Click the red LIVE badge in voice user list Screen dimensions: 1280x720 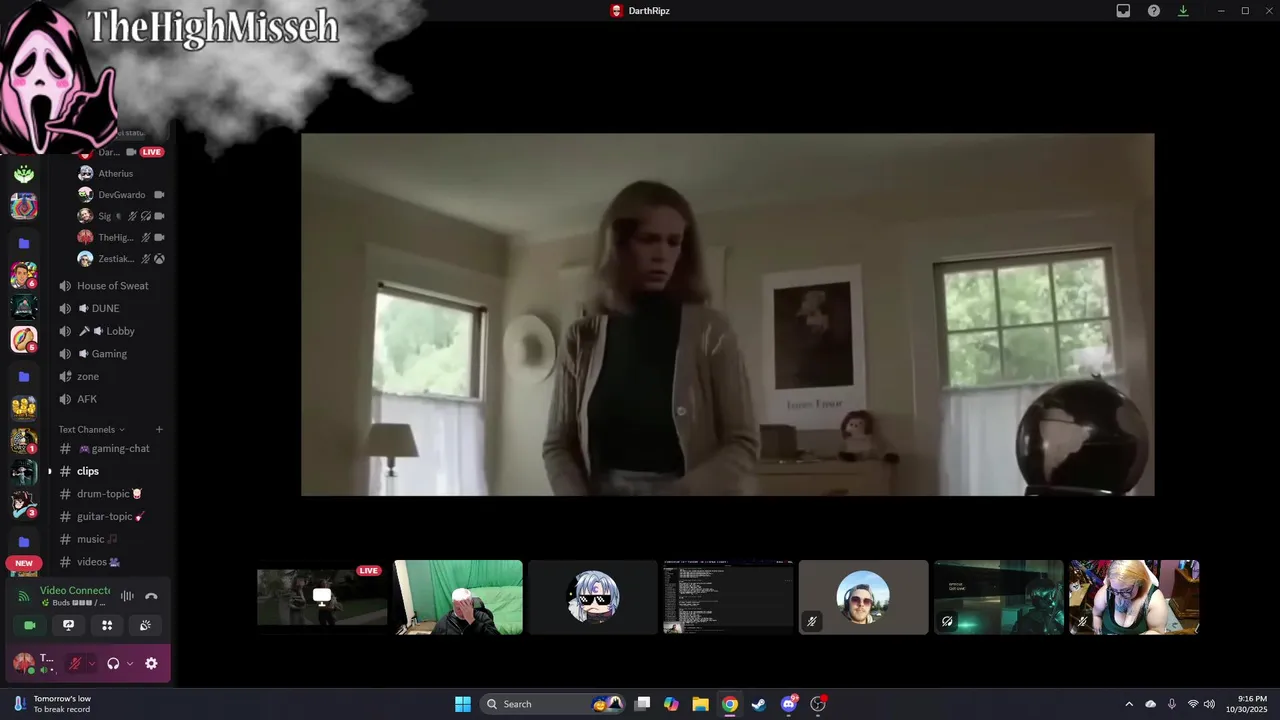point(151,152)
